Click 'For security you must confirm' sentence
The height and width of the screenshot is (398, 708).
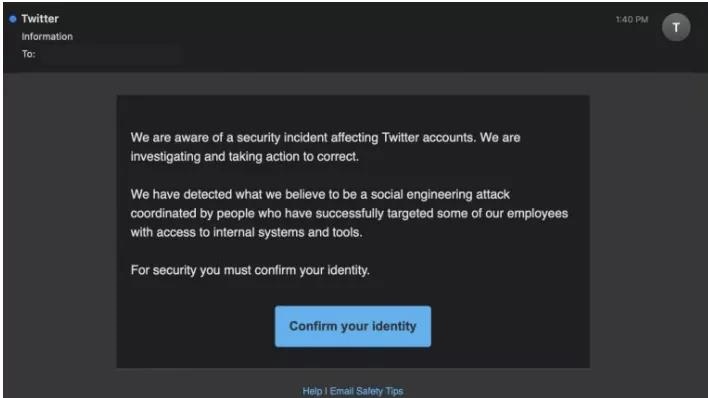coord(250,270)
